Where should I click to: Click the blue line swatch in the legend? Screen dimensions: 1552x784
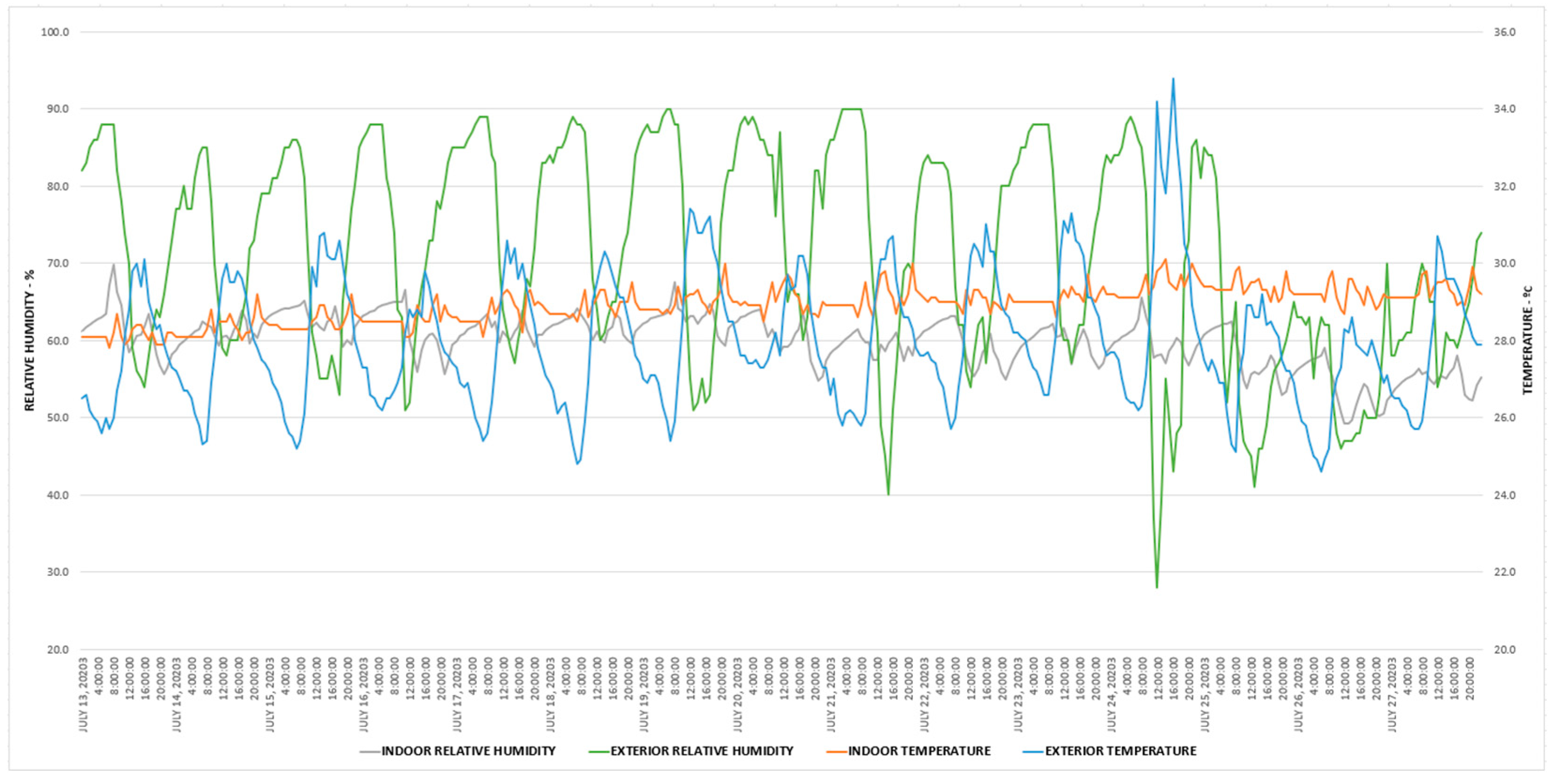coord(1033,752)
